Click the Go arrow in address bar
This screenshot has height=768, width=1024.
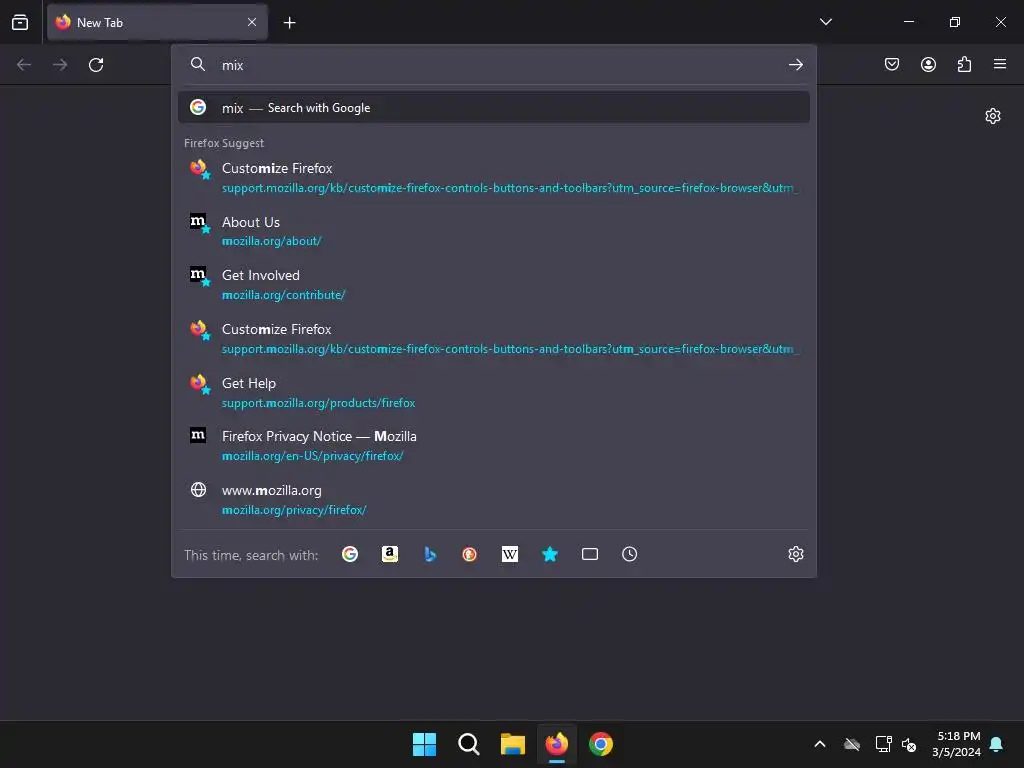[795, 65]
